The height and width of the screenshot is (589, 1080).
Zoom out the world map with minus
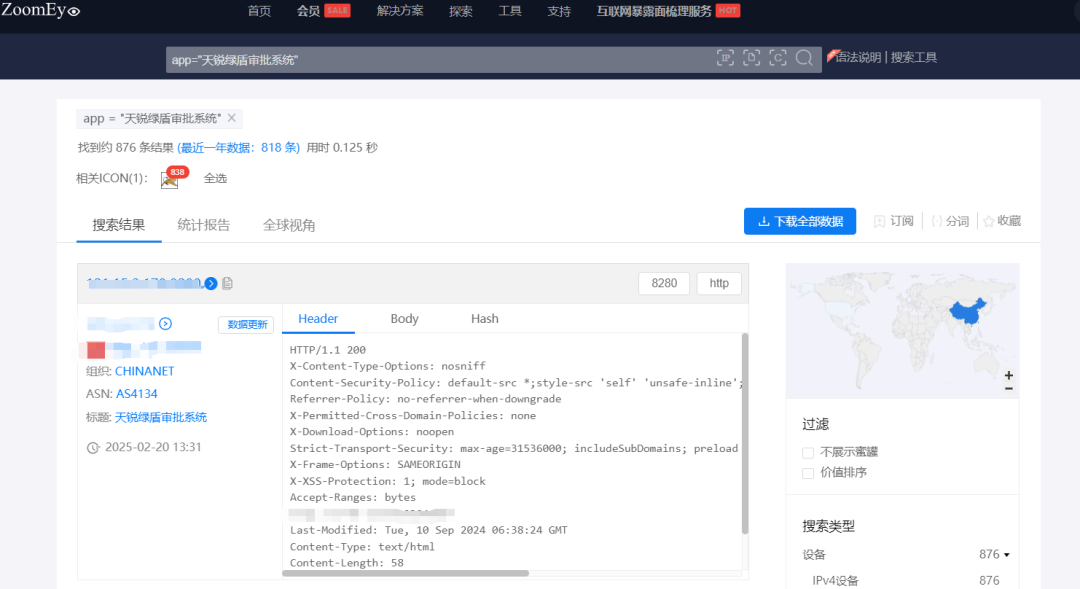tap(1008, 389)
